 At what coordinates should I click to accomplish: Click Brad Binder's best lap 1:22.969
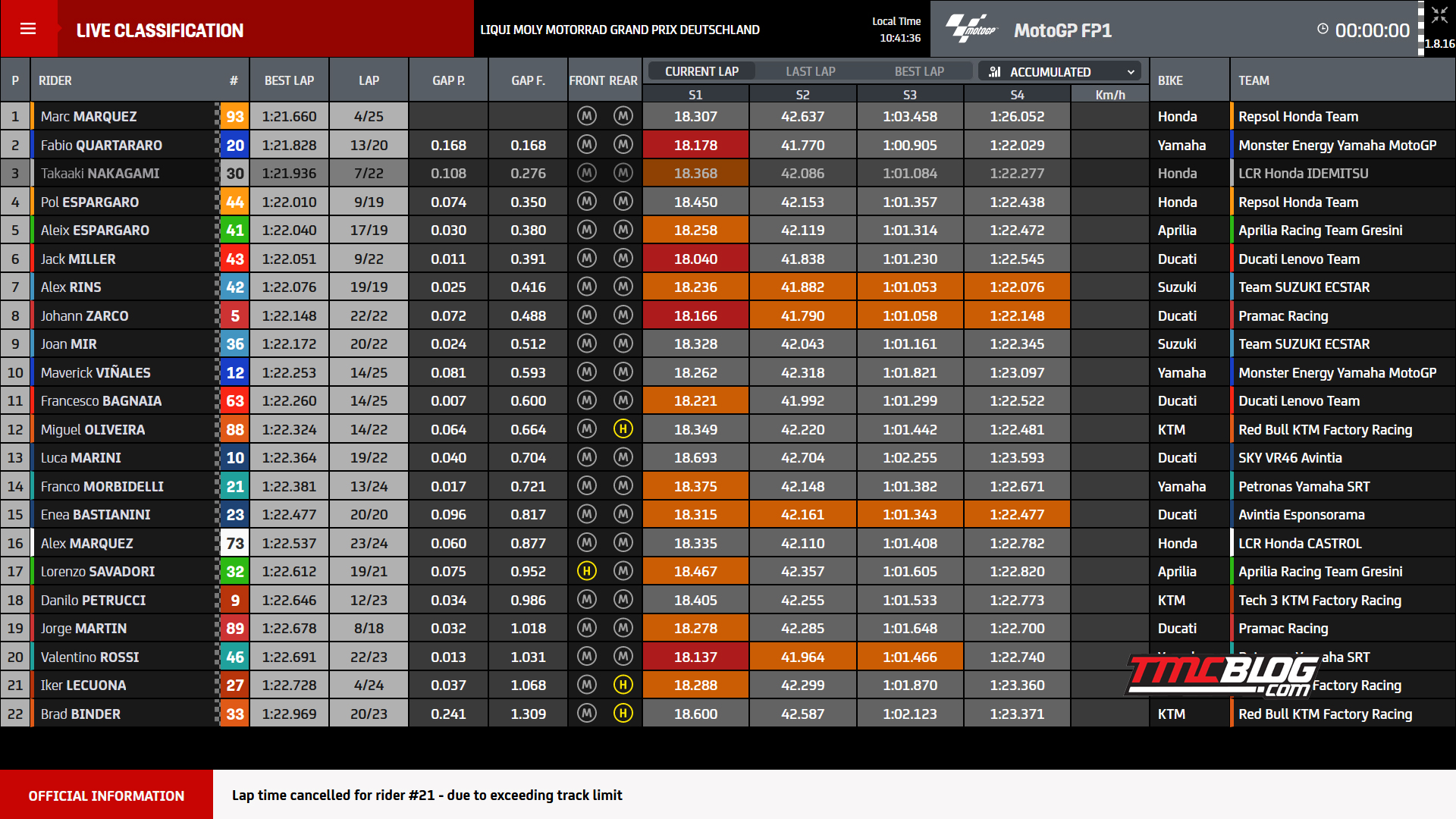[x=289, y=714]
